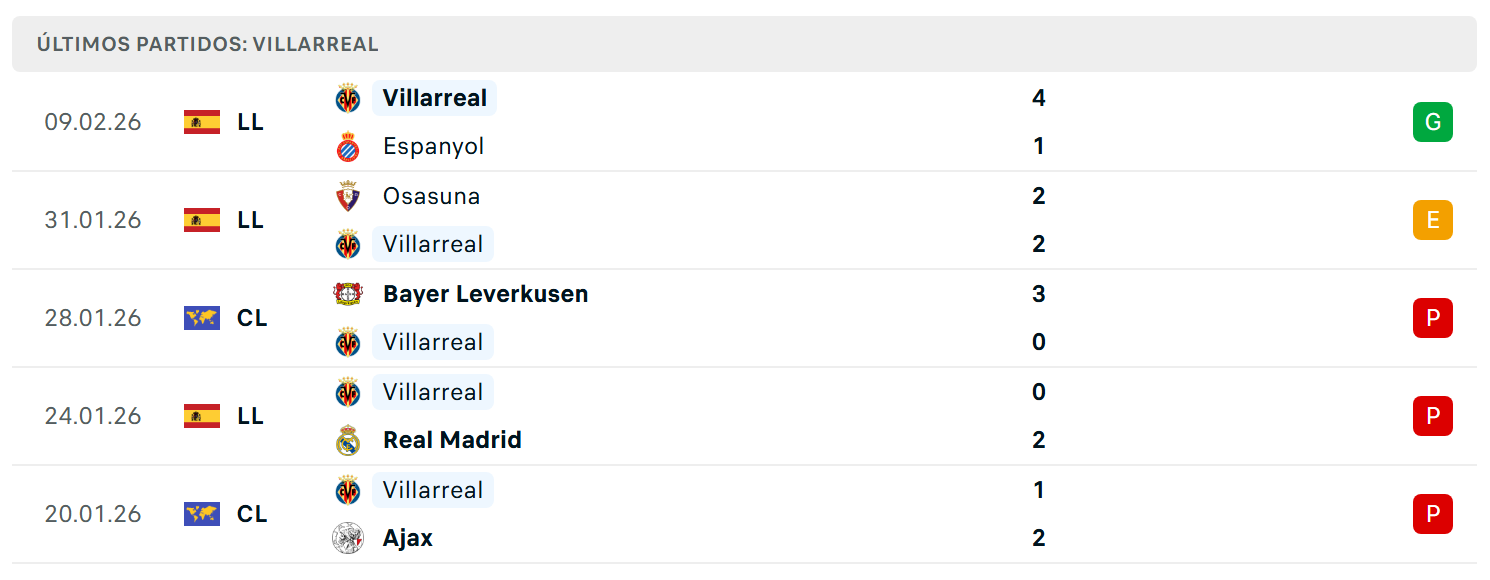Open the Real Madrid team link

pos(452,440)
